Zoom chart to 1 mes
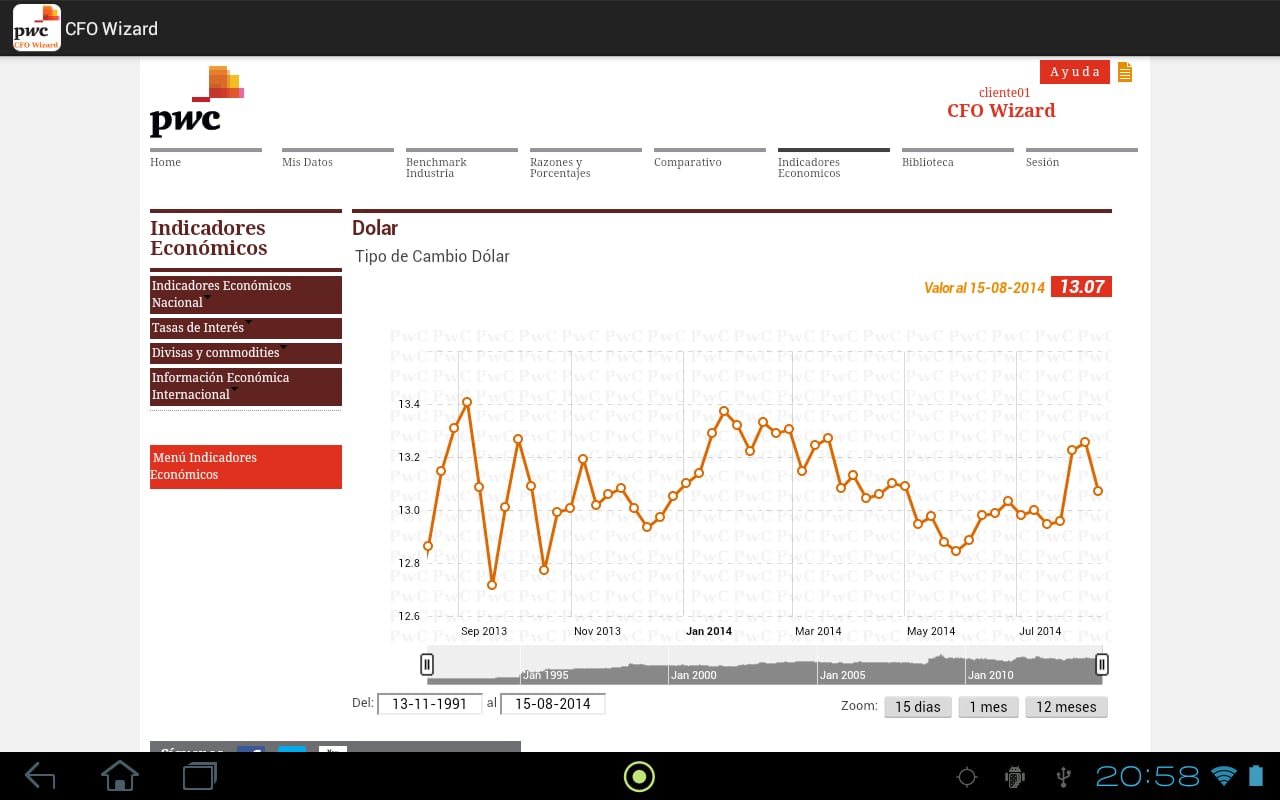This screenshot has height=800, width=1280. 989,707
